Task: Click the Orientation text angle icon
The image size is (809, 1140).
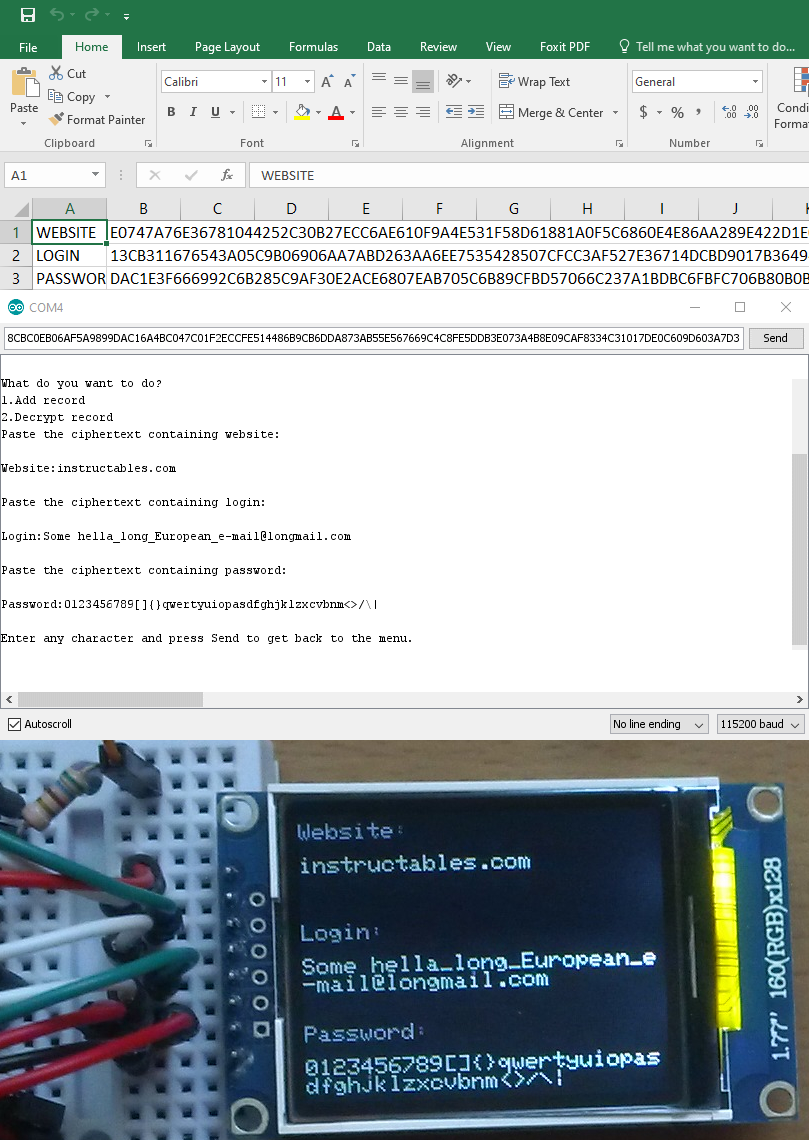Action: click(454, 81)
